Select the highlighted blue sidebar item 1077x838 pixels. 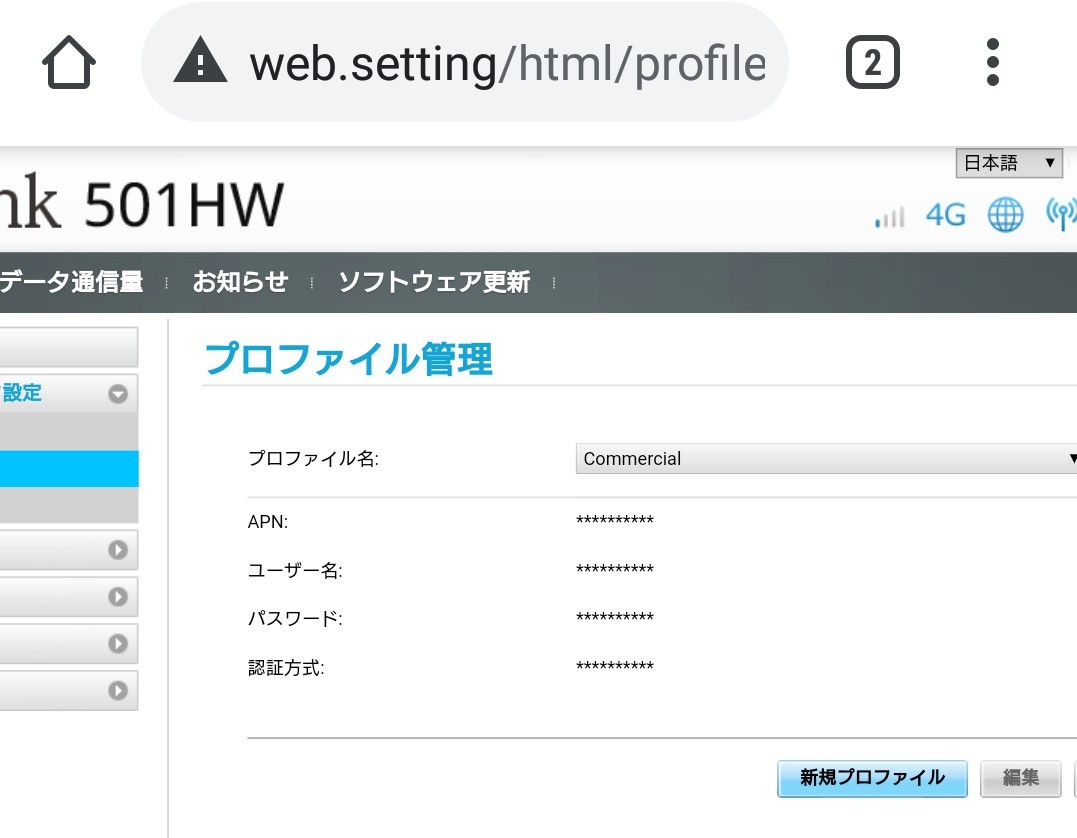(x=68, y=469)
